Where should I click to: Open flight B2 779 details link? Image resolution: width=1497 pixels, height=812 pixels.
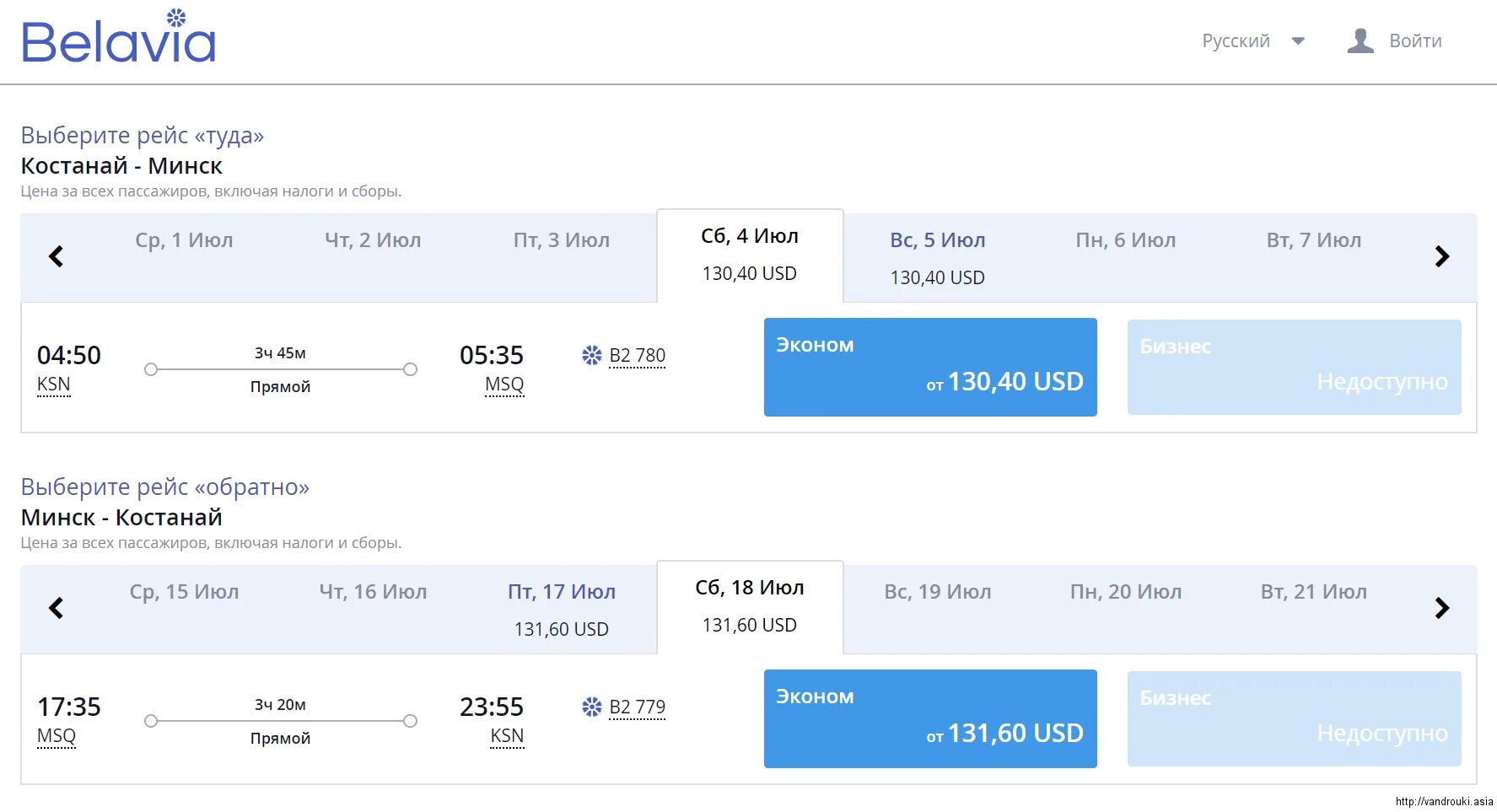(637, 707)
